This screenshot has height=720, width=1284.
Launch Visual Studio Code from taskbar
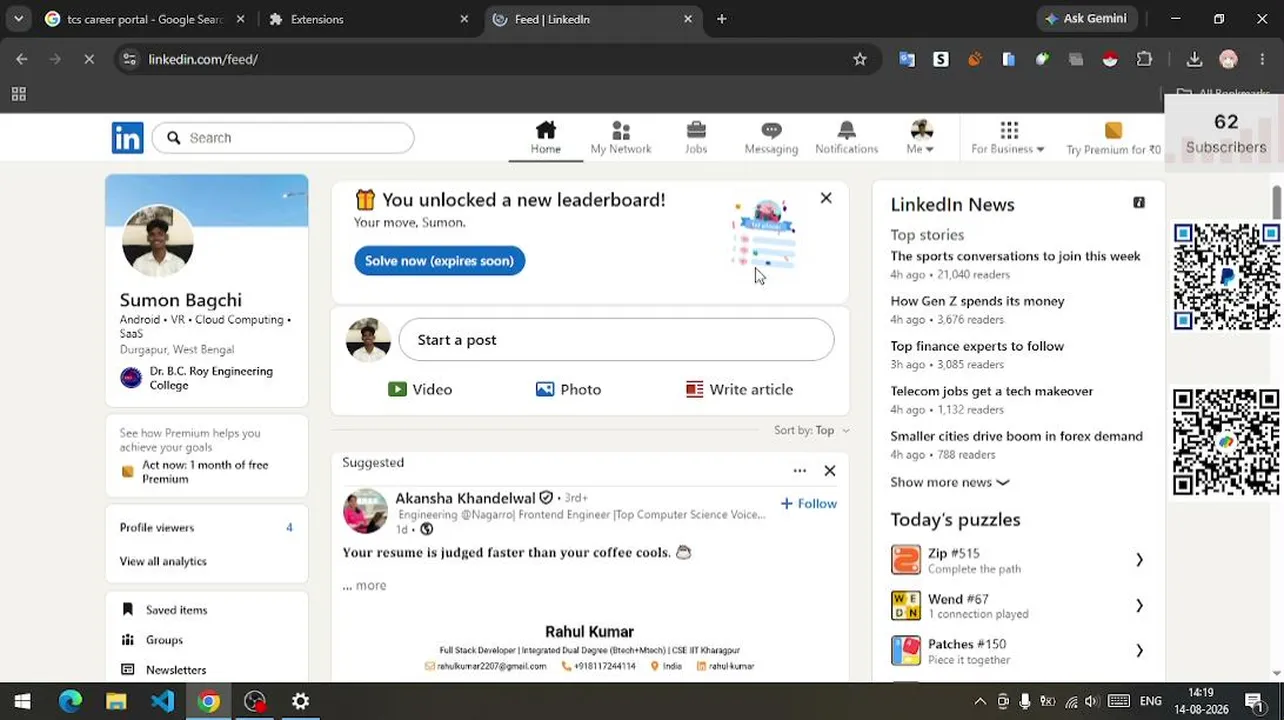[162, 701]
